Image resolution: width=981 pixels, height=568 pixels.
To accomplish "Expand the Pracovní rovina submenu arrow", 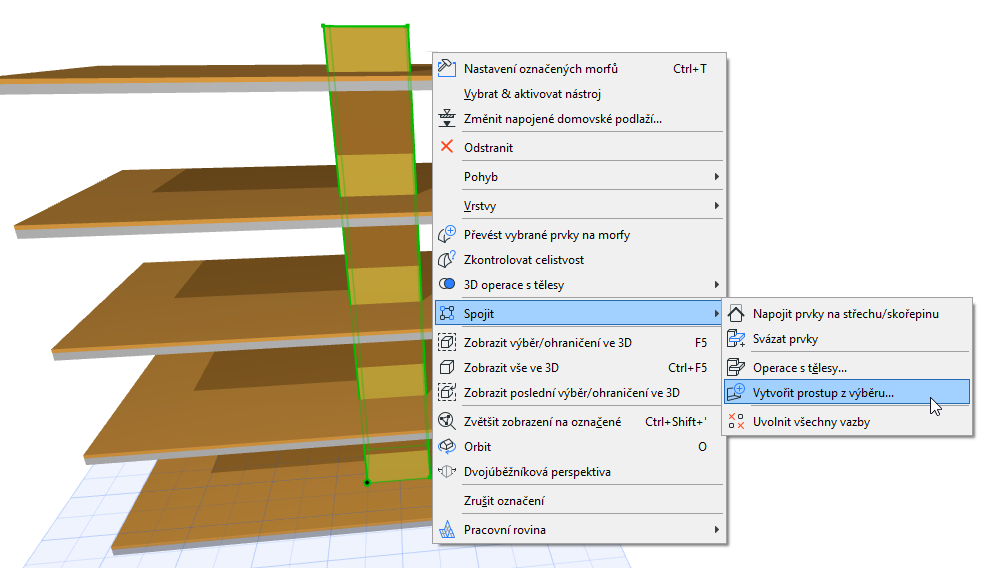I will pyautogui.click(x=716, y=529).
